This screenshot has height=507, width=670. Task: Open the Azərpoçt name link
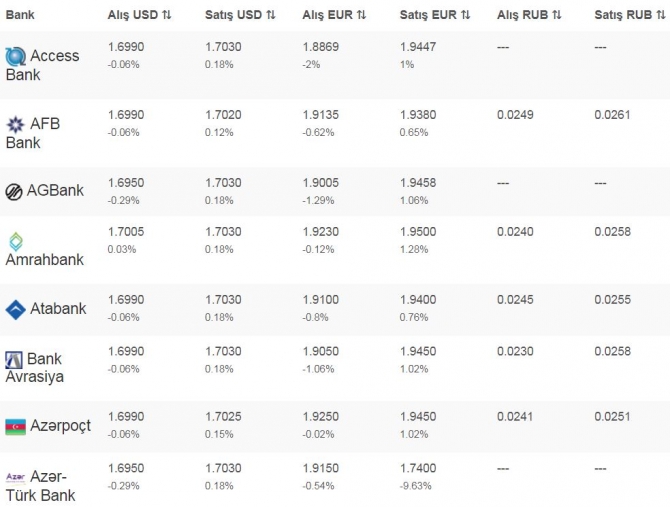[61, 426]
